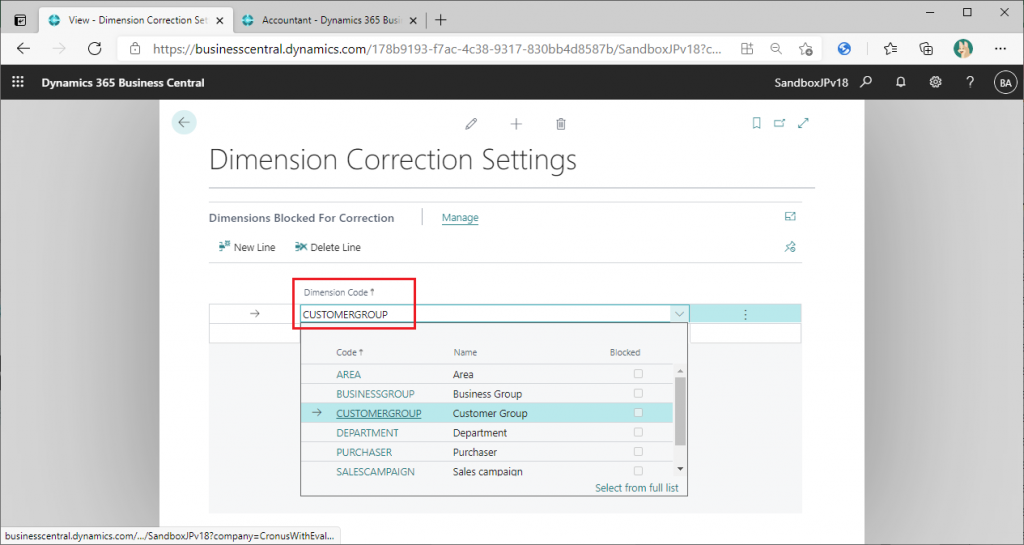Toggle Blocked checkbox for Department row
Viewport: 1024px width, 545px height.
pyautogui.click(x=638, y=432)
